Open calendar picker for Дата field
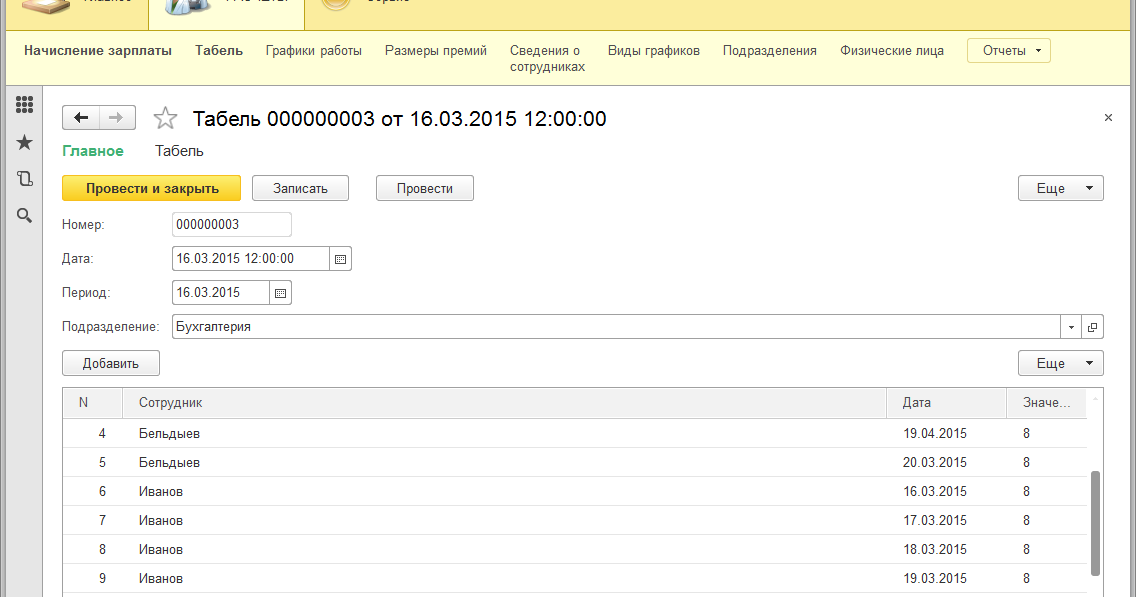 point(341,259)
